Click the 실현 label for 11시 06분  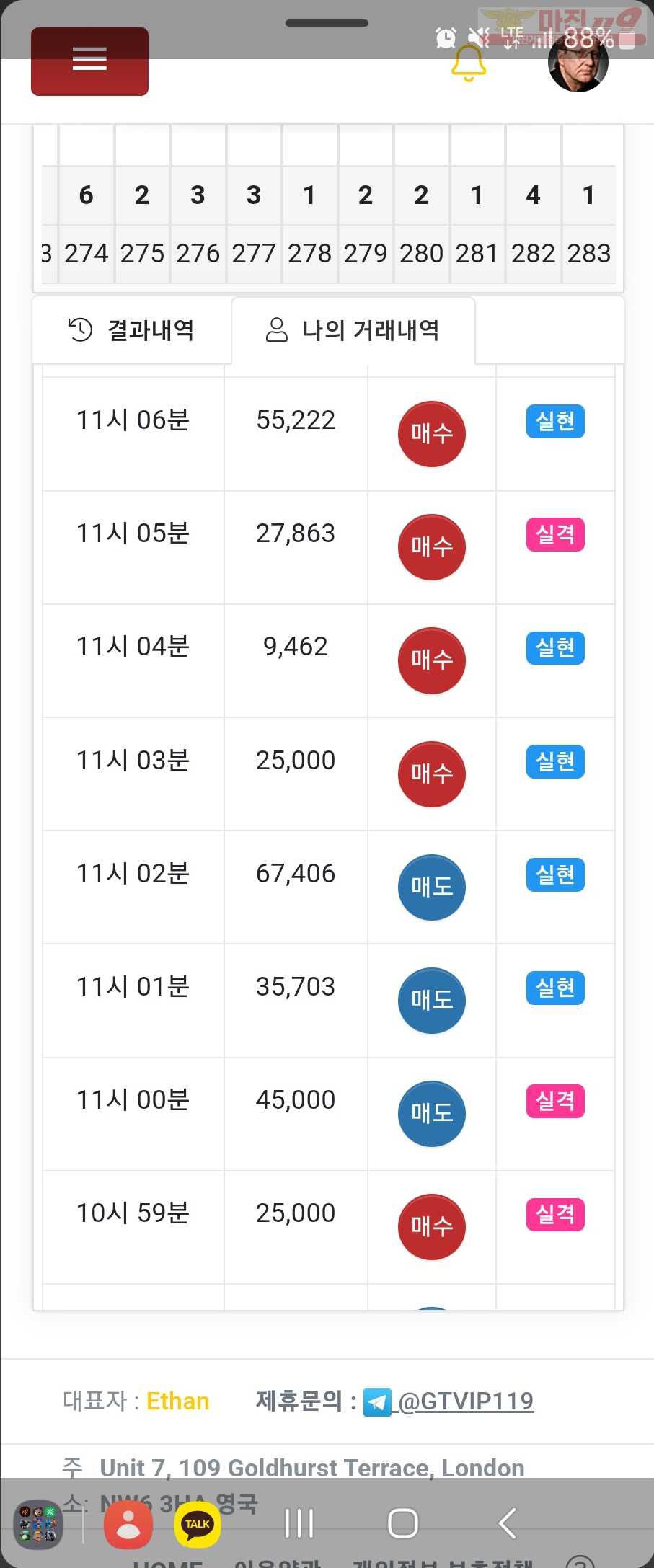point(555,421)
